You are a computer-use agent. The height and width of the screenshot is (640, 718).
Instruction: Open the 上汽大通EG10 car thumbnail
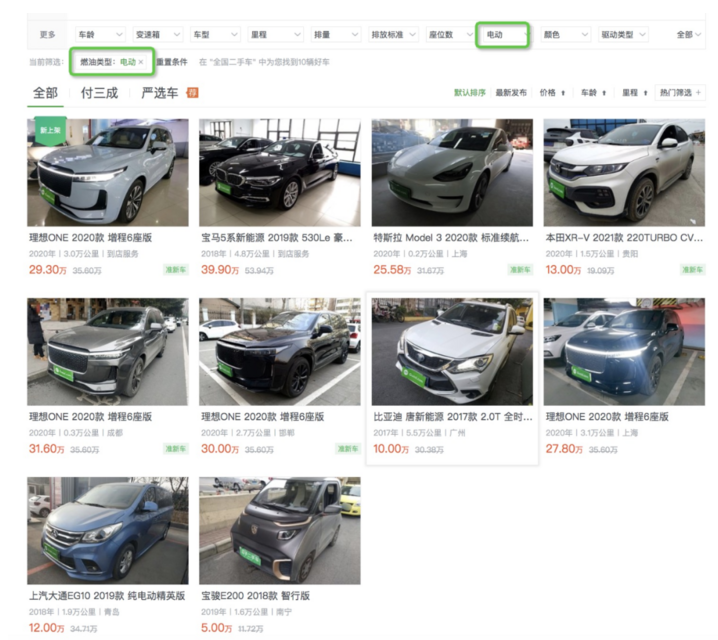point(107,529)
